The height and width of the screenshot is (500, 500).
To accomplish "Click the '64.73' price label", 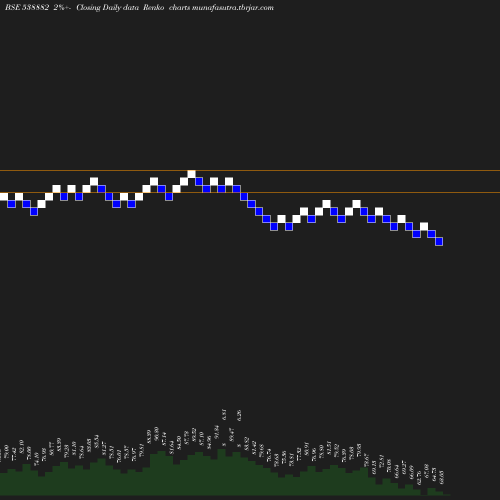I will 434,474.
